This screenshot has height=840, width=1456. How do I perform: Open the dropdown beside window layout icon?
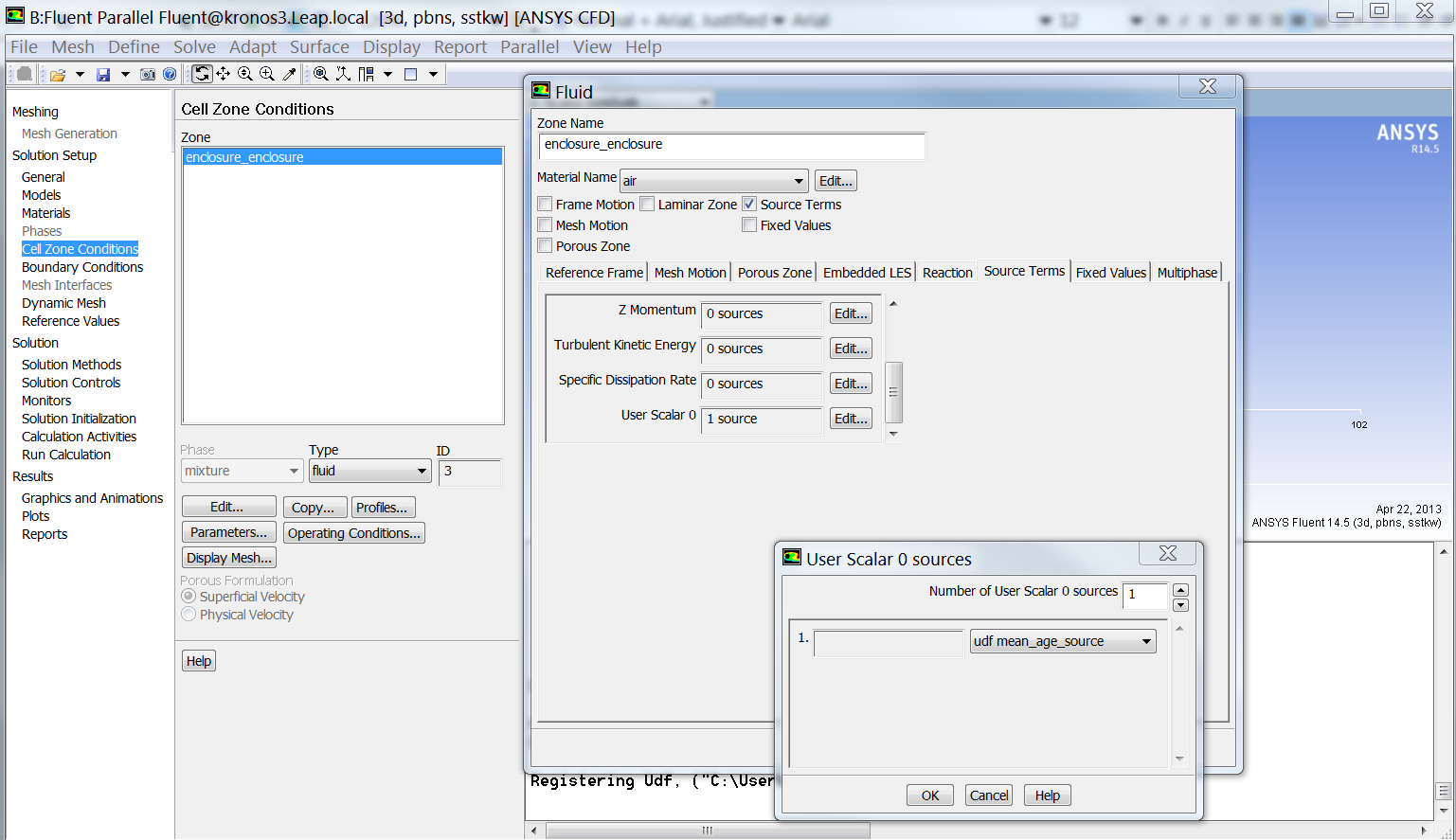387,74
